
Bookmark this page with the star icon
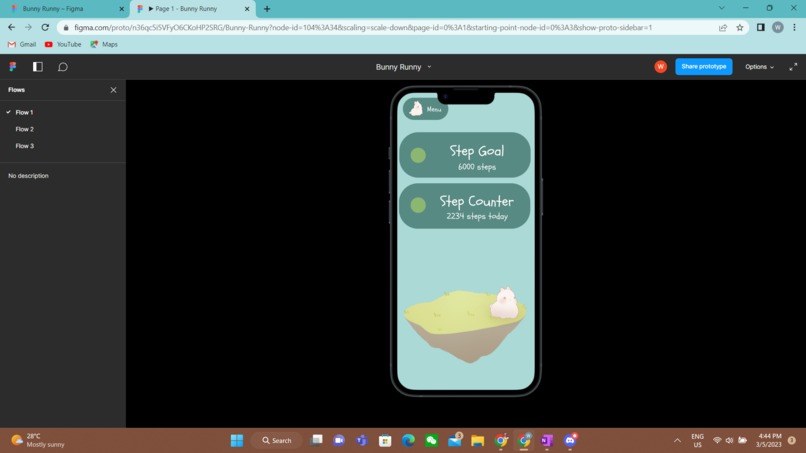click(740, 28)
